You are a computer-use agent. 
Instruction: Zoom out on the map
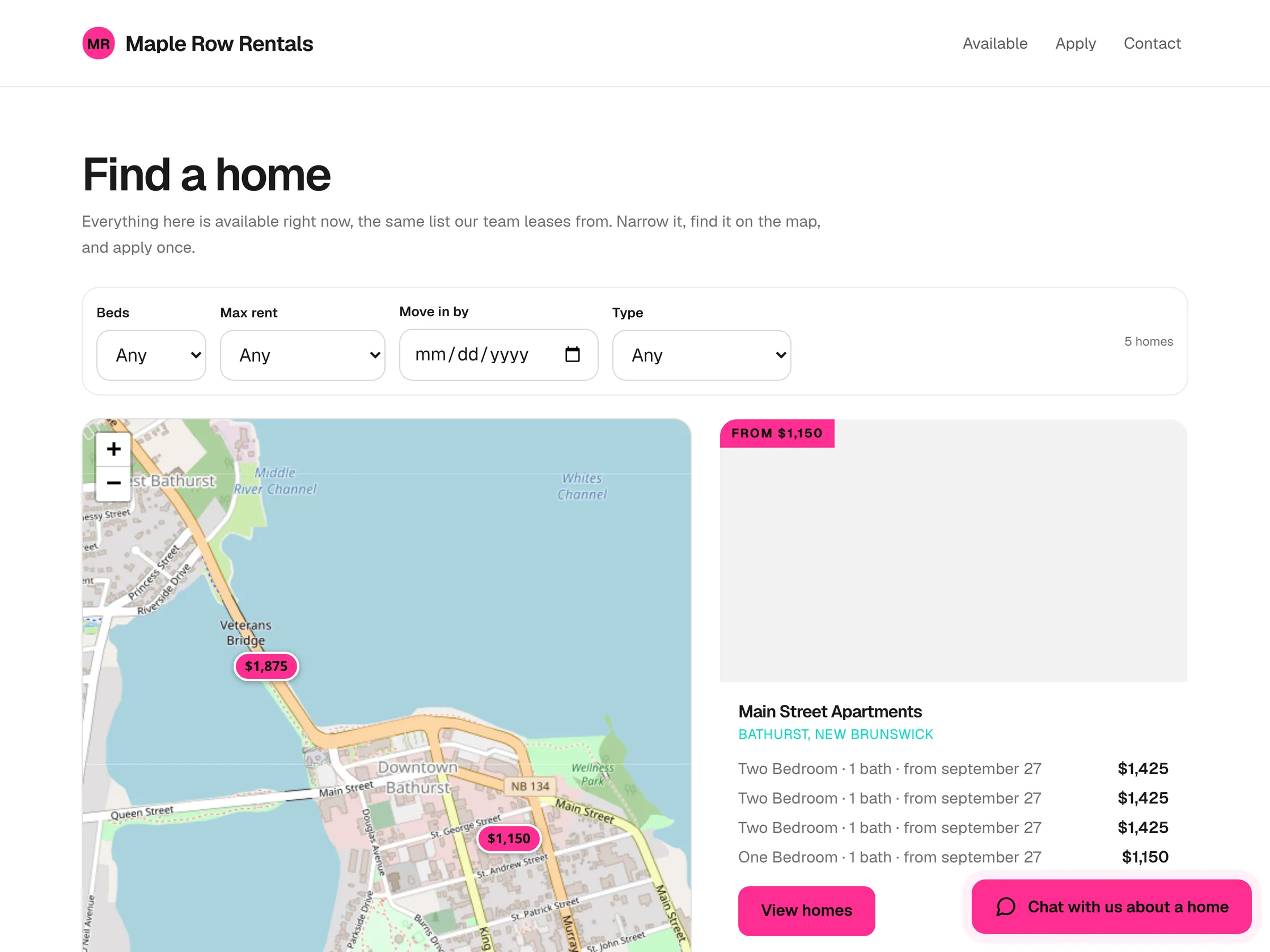[114, 483]
